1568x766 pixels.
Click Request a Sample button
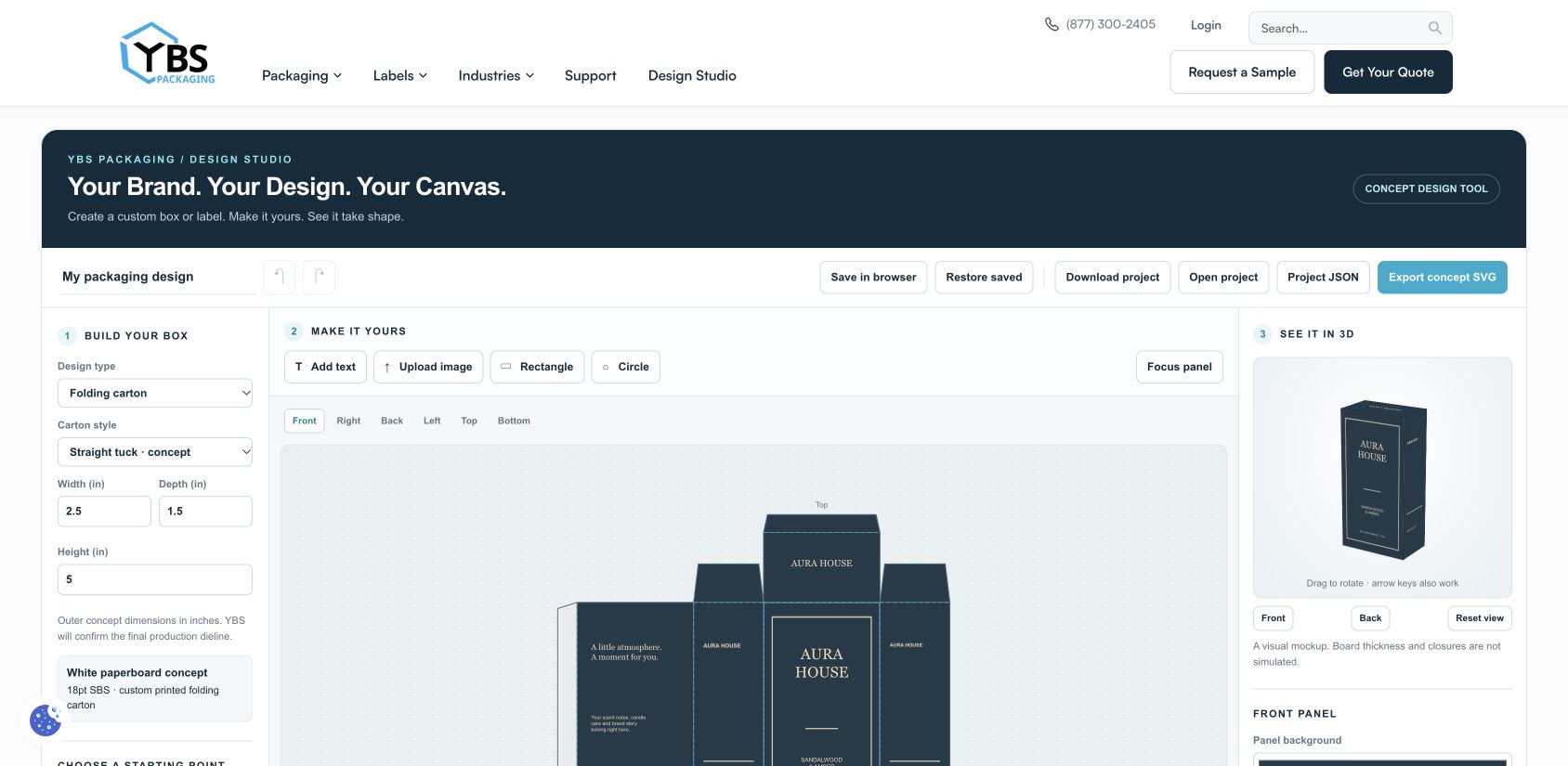click(1242, 72)
